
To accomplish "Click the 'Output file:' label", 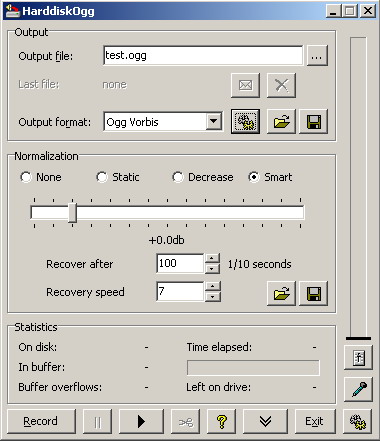I will [x=46, y=56].
